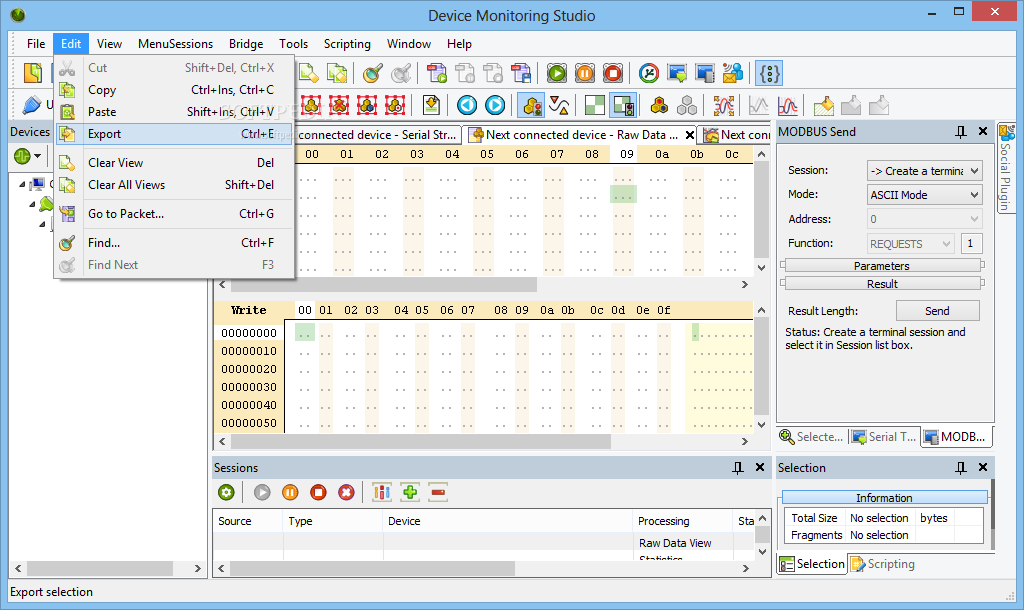Click the red Stop button in main toolbar
The image size is (1024, 610).
613,73
